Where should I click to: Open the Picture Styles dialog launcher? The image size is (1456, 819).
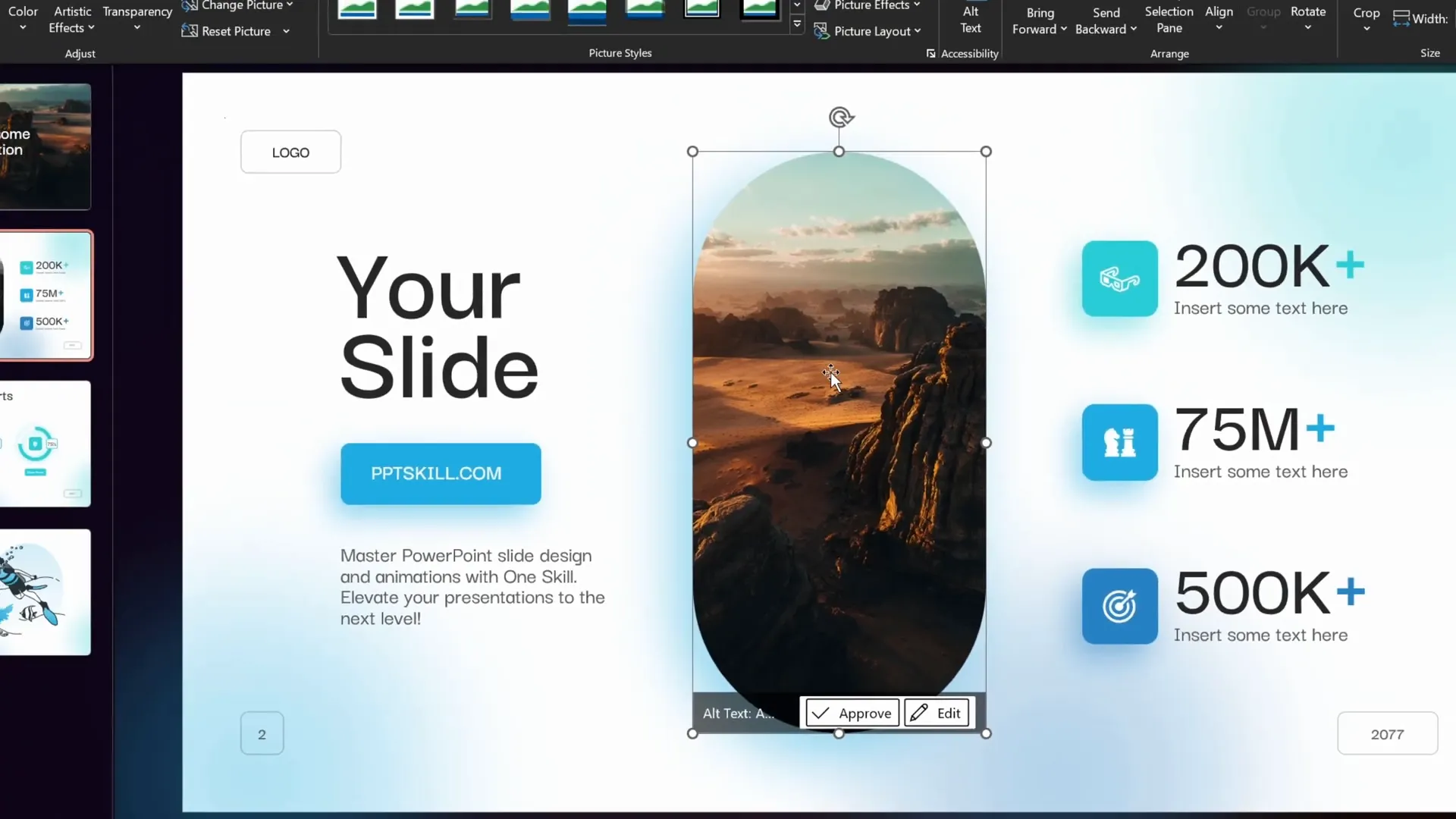click(x=930, y=53)
